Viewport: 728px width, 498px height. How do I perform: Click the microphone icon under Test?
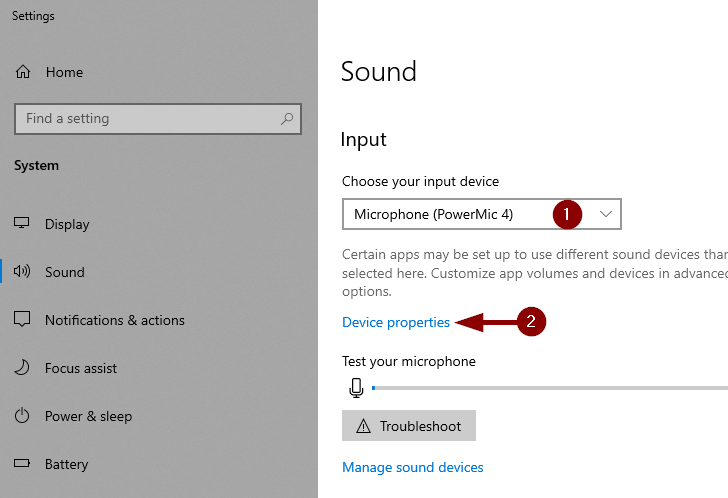pyautogui.click(x=356, y=388)
